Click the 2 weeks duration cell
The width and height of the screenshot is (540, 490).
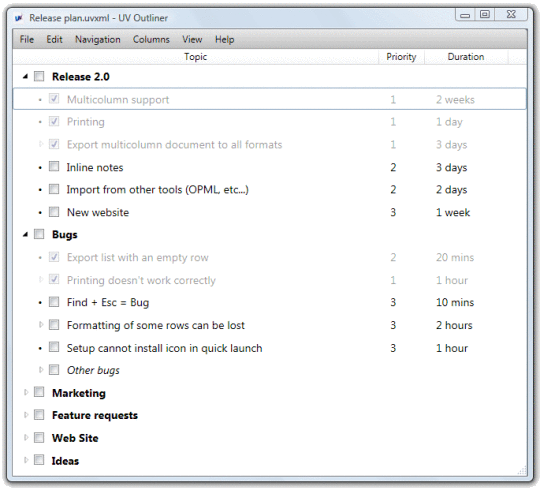click(455, 100)
